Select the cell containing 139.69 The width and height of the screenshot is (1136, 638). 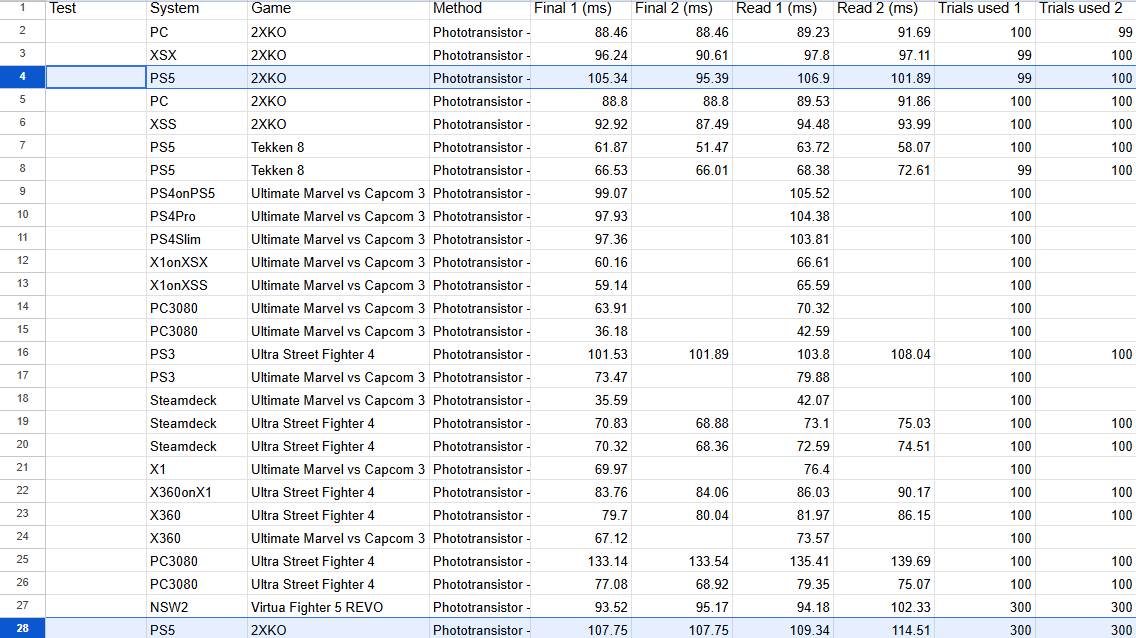884,561
